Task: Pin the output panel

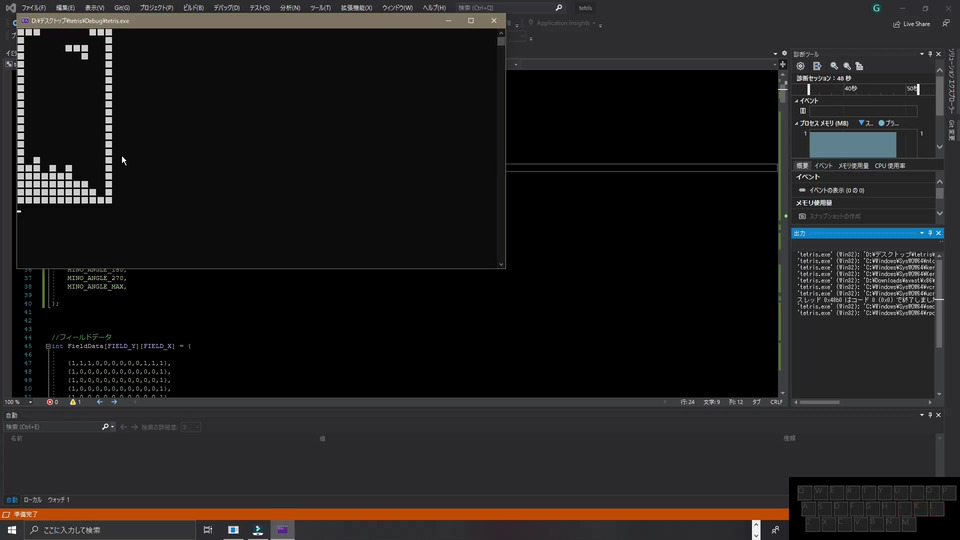Action: 930,233
